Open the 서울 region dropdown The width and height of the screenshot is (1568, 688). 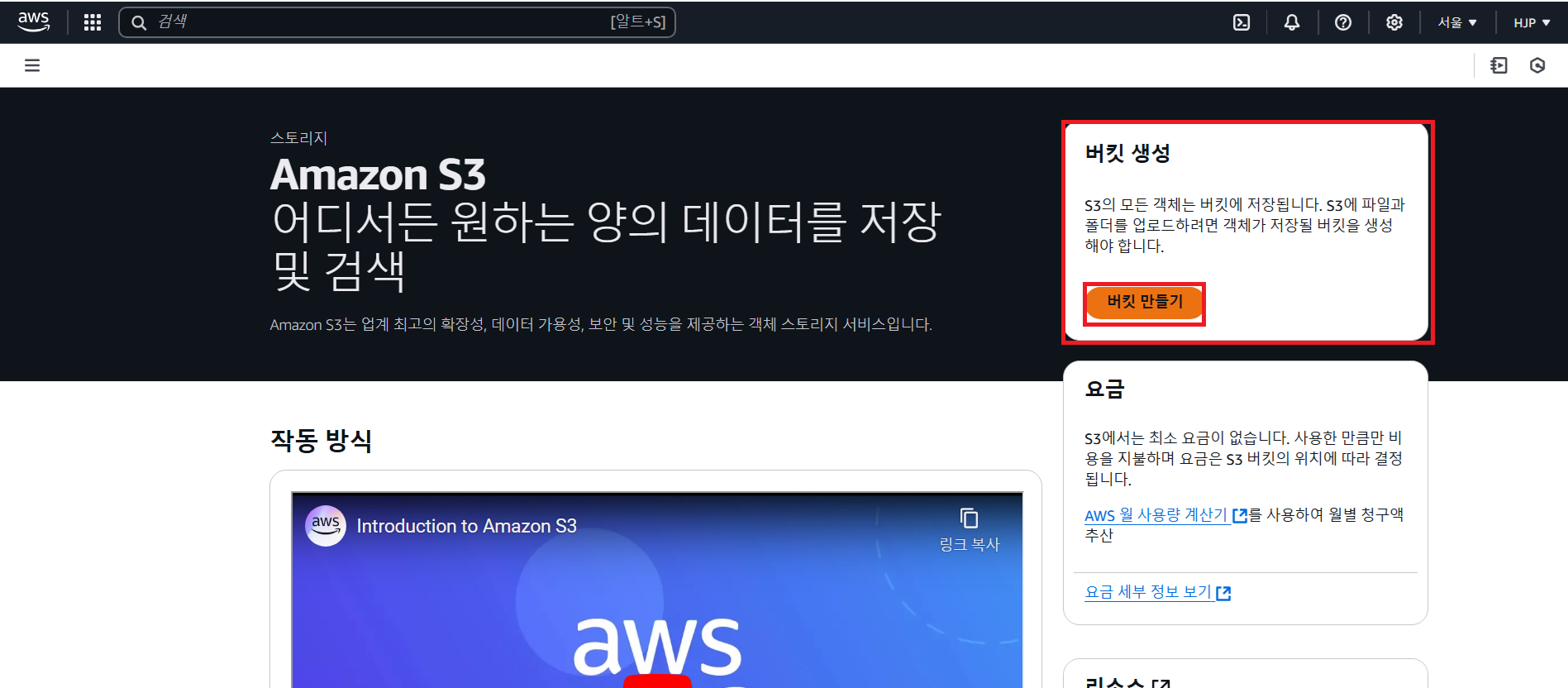tap(1457, 22)
